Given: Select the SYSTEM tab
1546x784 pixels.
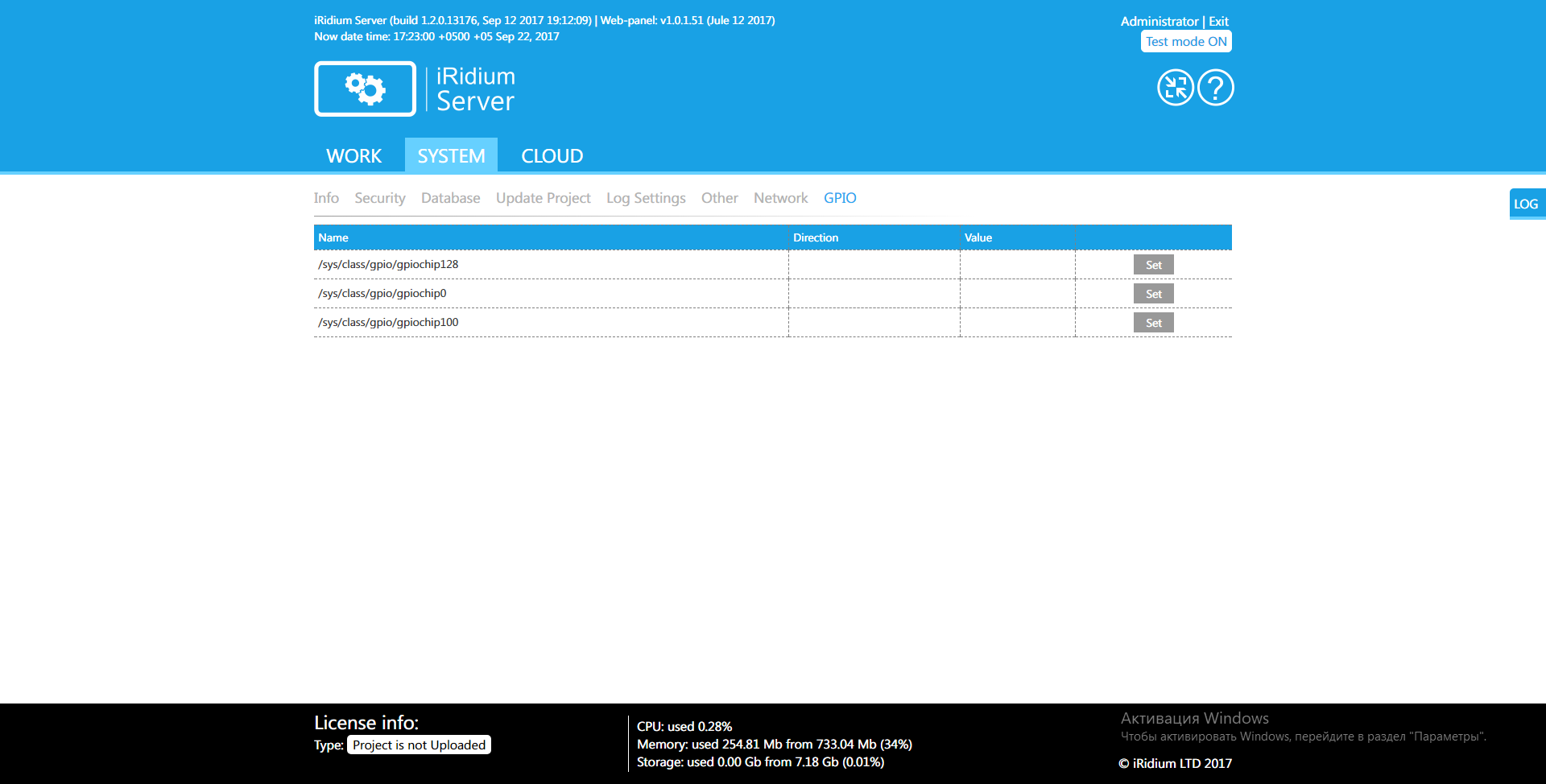Looking at the screenshot, I should point(451,156).
